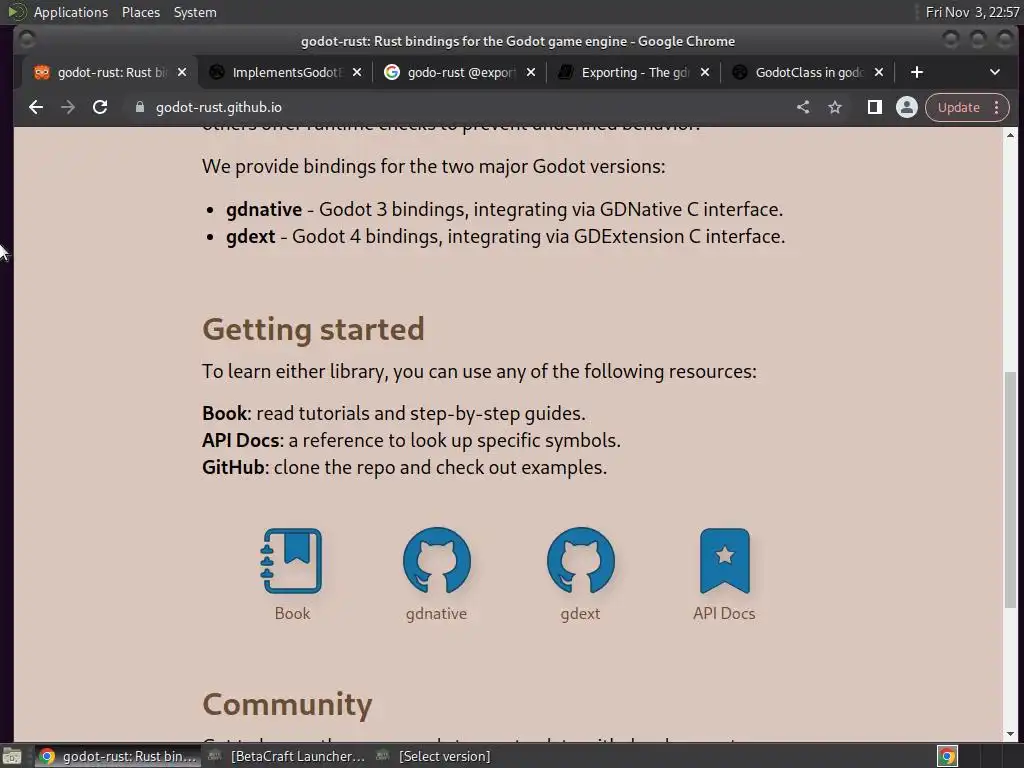Click the API Docs label link
This screenshot has width=1024, height=768.
[x=724, y=613]
